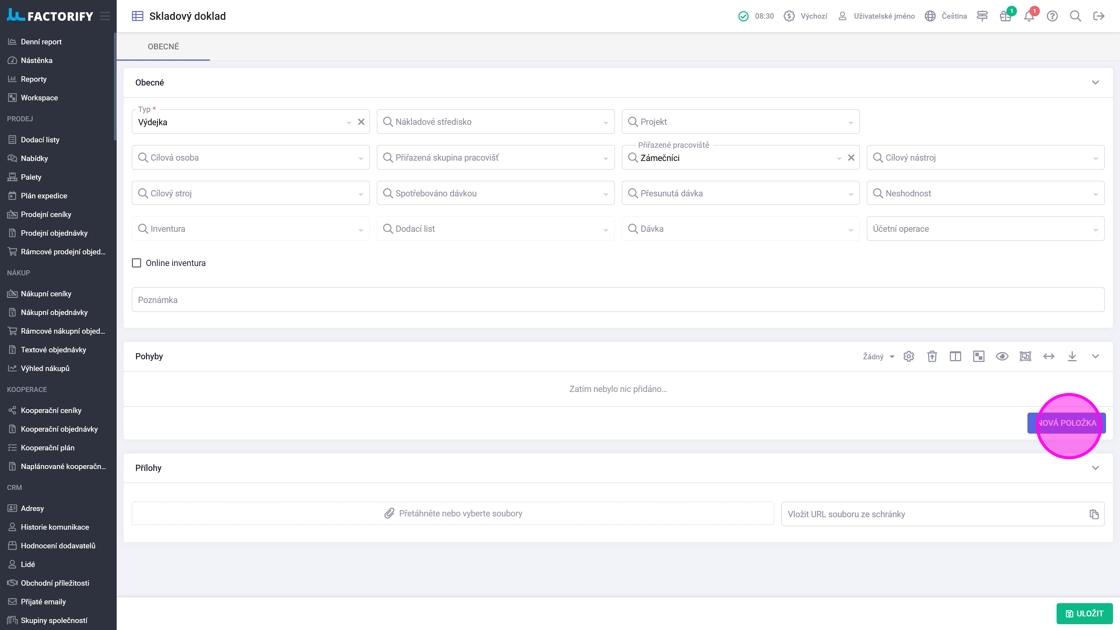Click the paste URL clipboard icon
1120x630 pixels.
coord(1094,514)
